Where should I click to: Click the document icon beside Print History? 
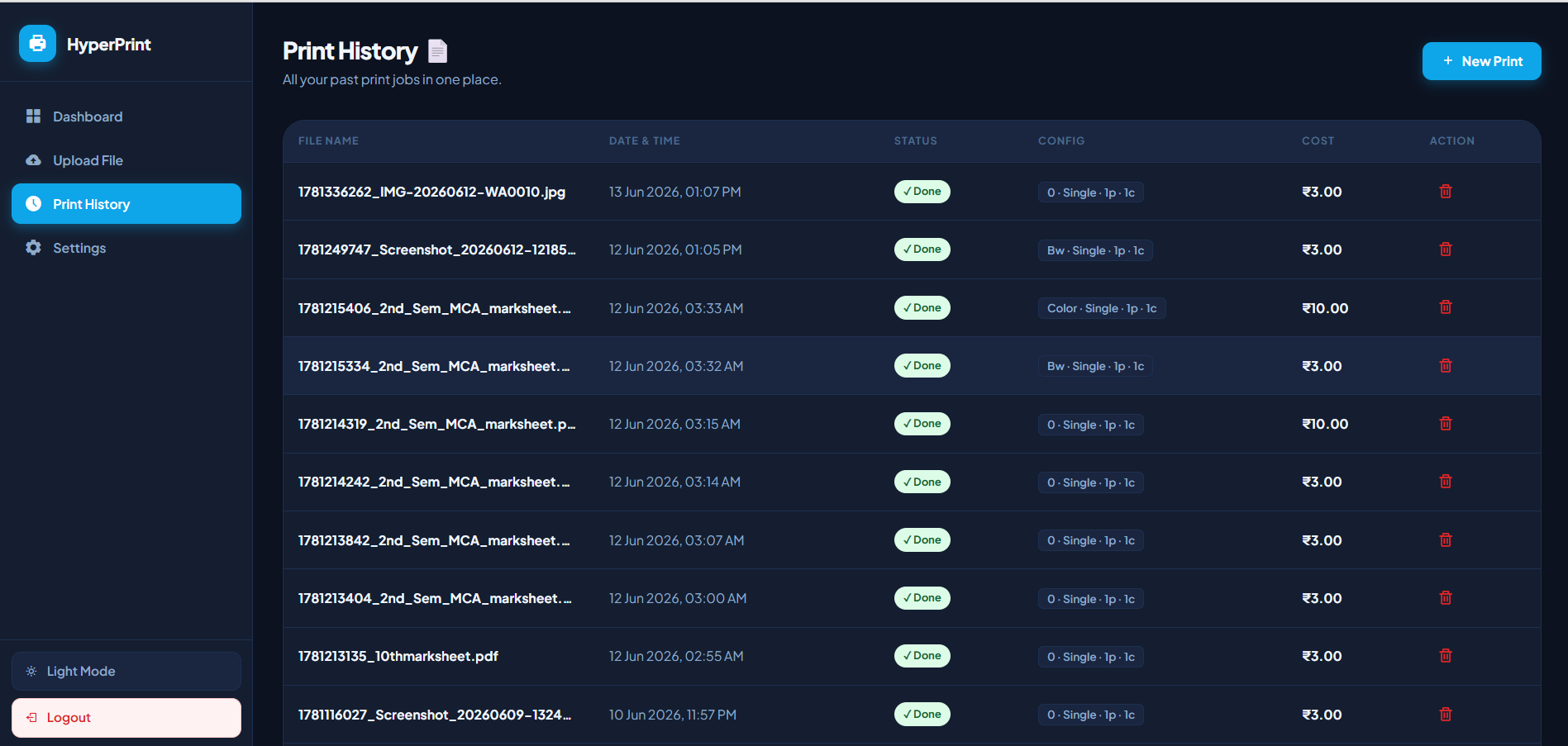coord(437,51)
